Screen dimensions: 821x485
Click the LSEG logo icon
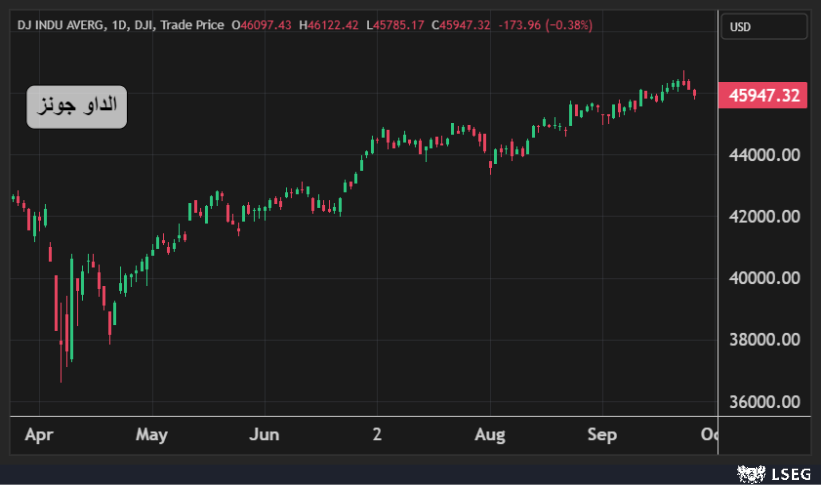click(746, 471)
